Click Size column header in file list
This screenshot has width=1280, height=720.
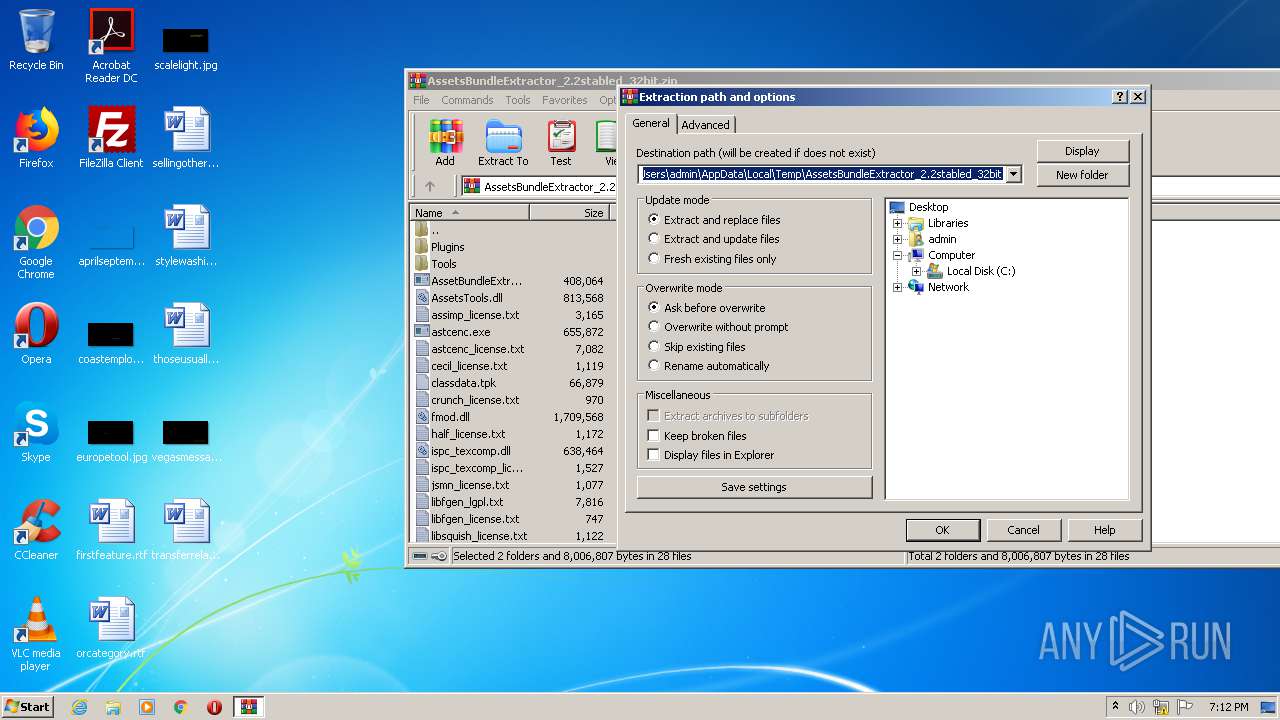pyautogui.click(x=569, y=213)
